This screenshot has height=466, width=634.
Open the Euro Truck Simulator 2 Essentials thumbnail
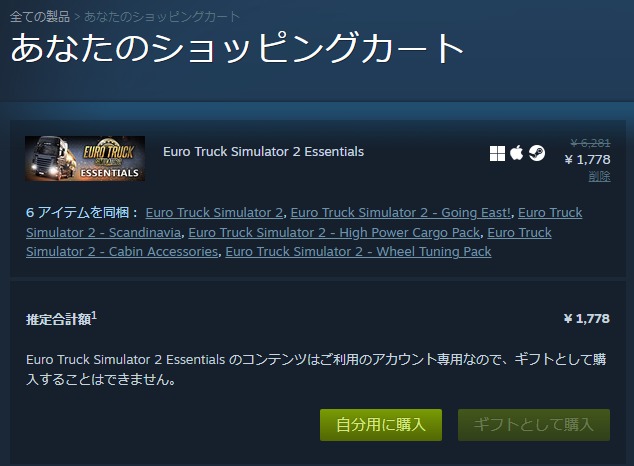click(85, 158)
